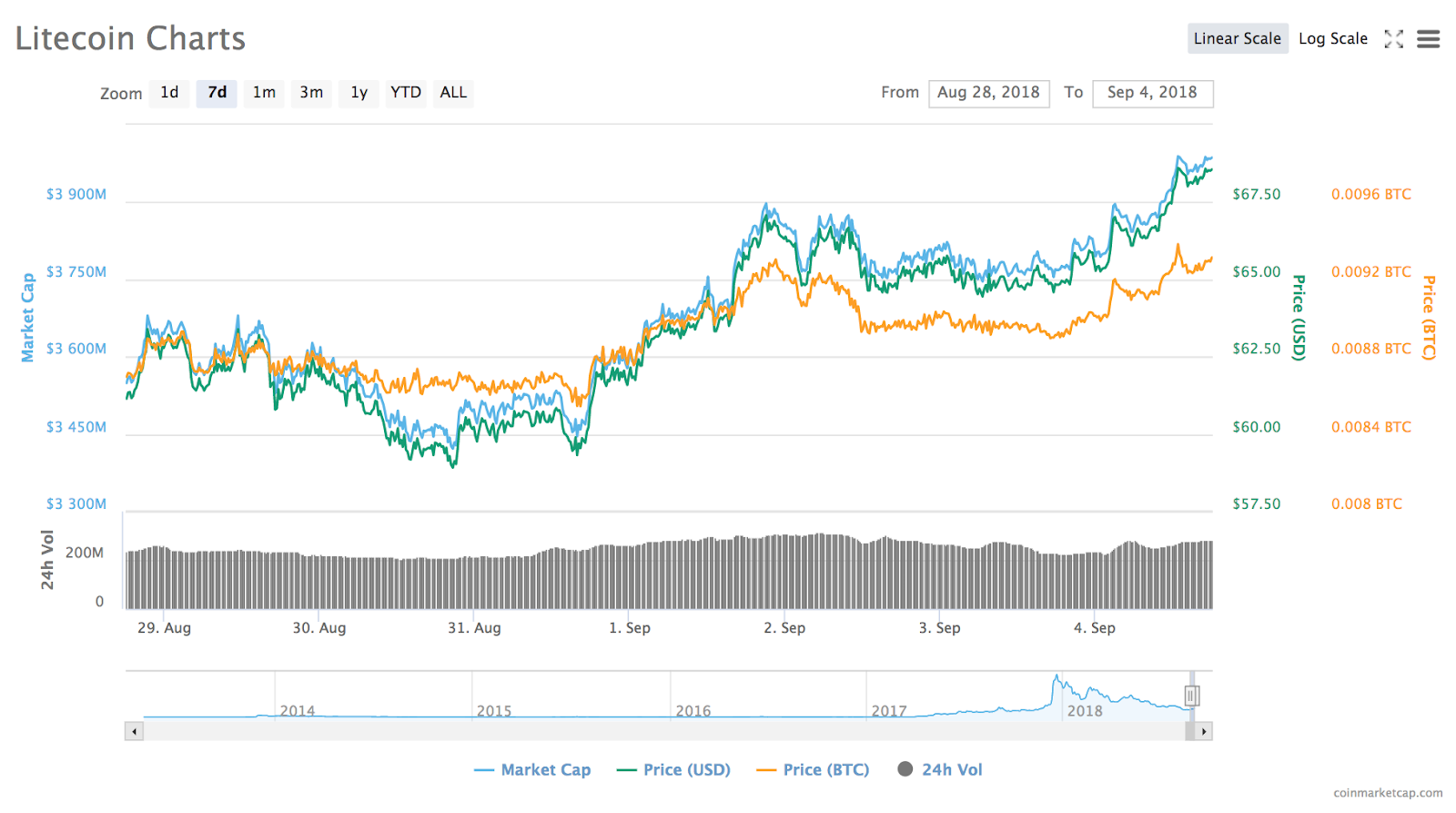Click the '$3 600M' market cap axis label
1456x813 pixels.
tap(76, 350)
